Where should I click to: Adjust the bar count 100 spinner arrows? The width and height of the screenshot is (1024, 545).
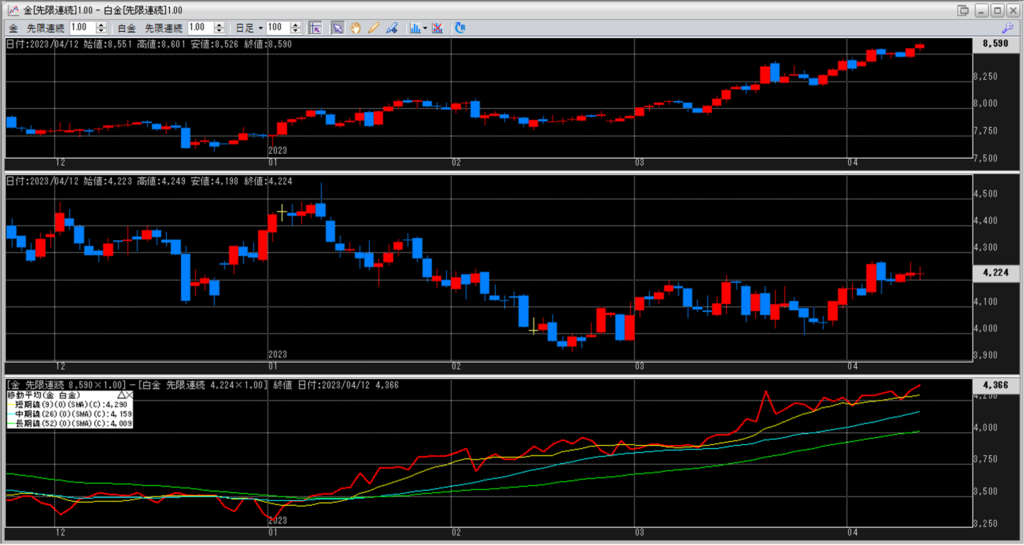tap(293, 28)
